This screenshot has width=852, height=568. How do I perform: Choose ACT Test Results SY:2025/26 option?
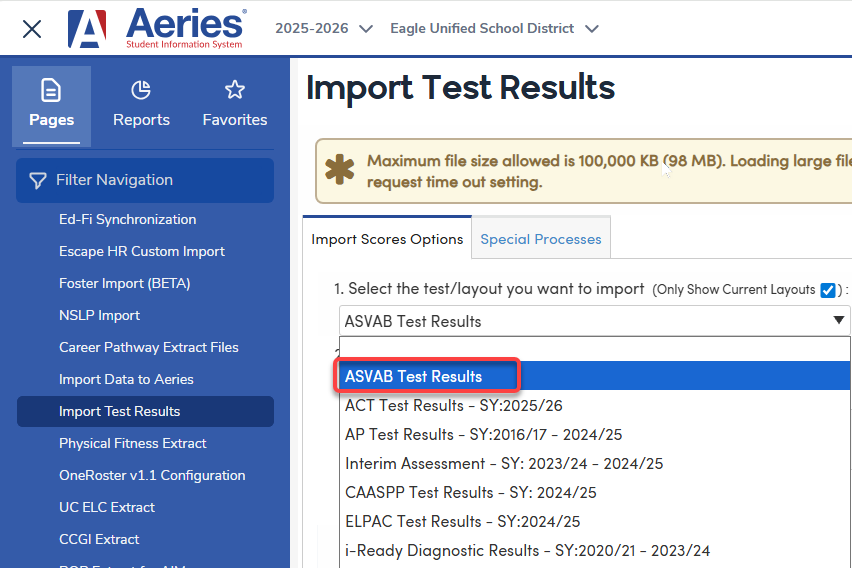pos(594,405)
